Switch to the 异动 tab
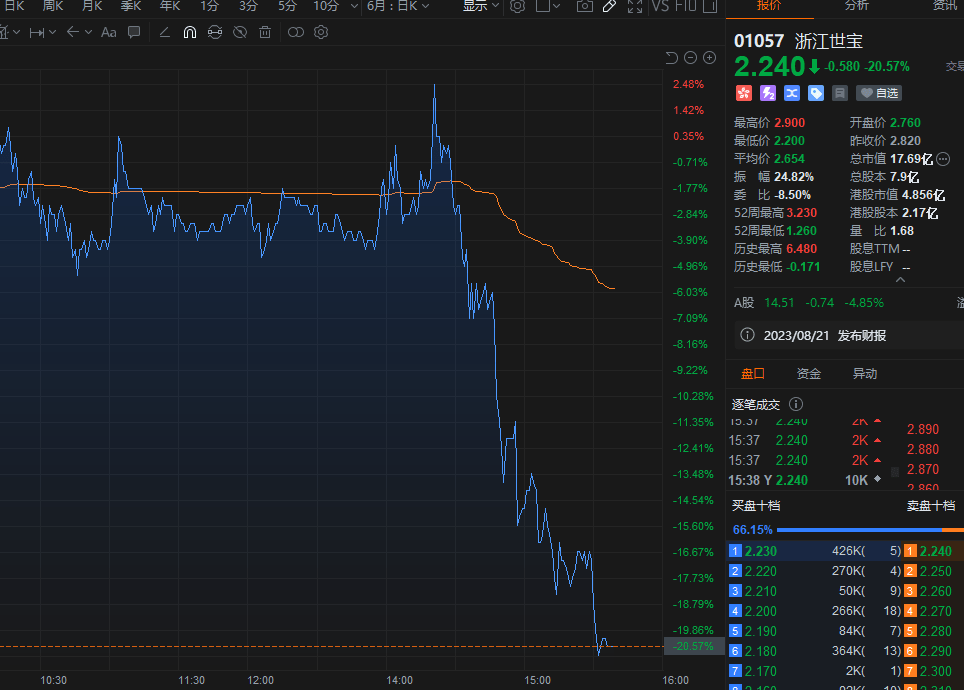Image resolution: width=964 pixels, height=690 pixels. pyautogui.click(x=864, y=373)
